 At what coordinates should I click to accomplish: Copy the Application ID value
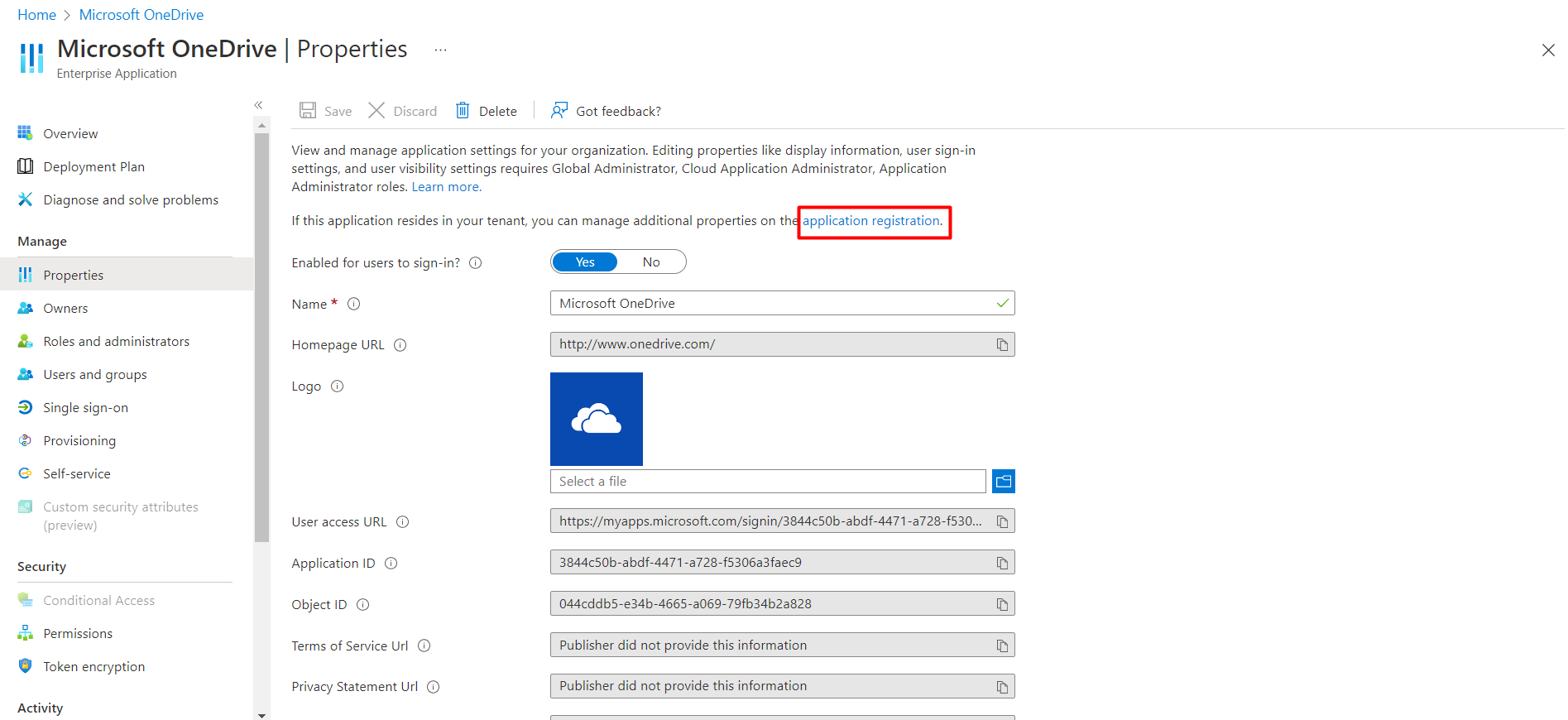click(x=1002, y=563)
